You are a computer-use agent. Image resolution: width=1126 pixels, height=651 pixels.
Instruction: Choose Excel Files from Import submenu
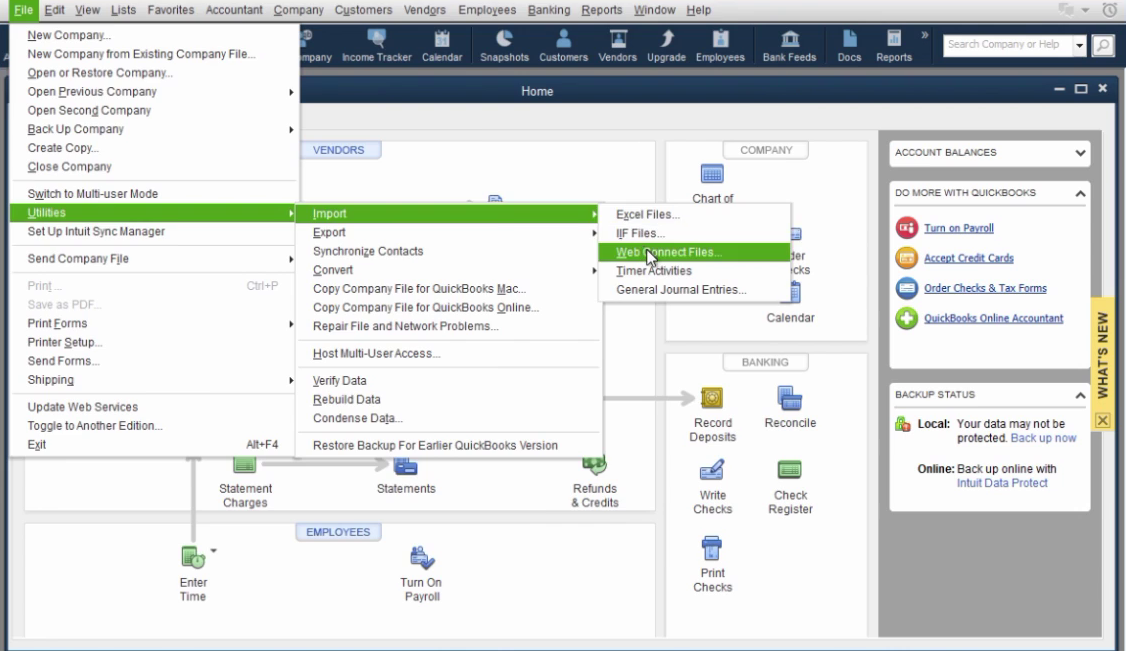(x=694, y=215)
